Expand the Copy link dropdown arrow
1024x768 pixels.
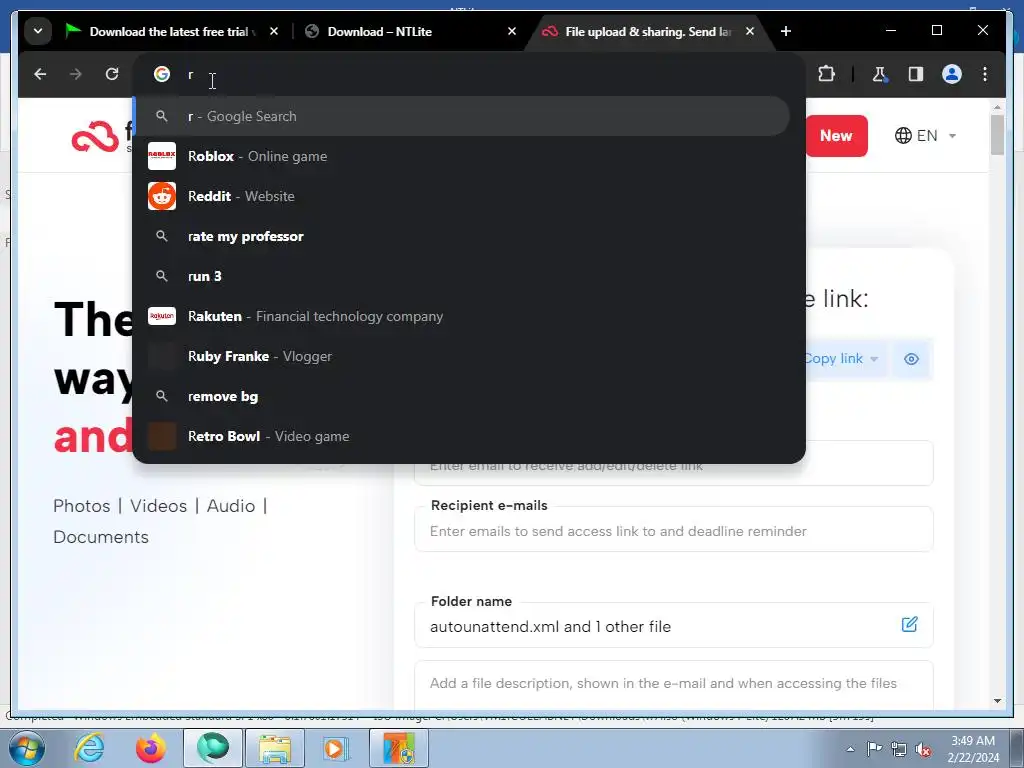tap(874, 359)
